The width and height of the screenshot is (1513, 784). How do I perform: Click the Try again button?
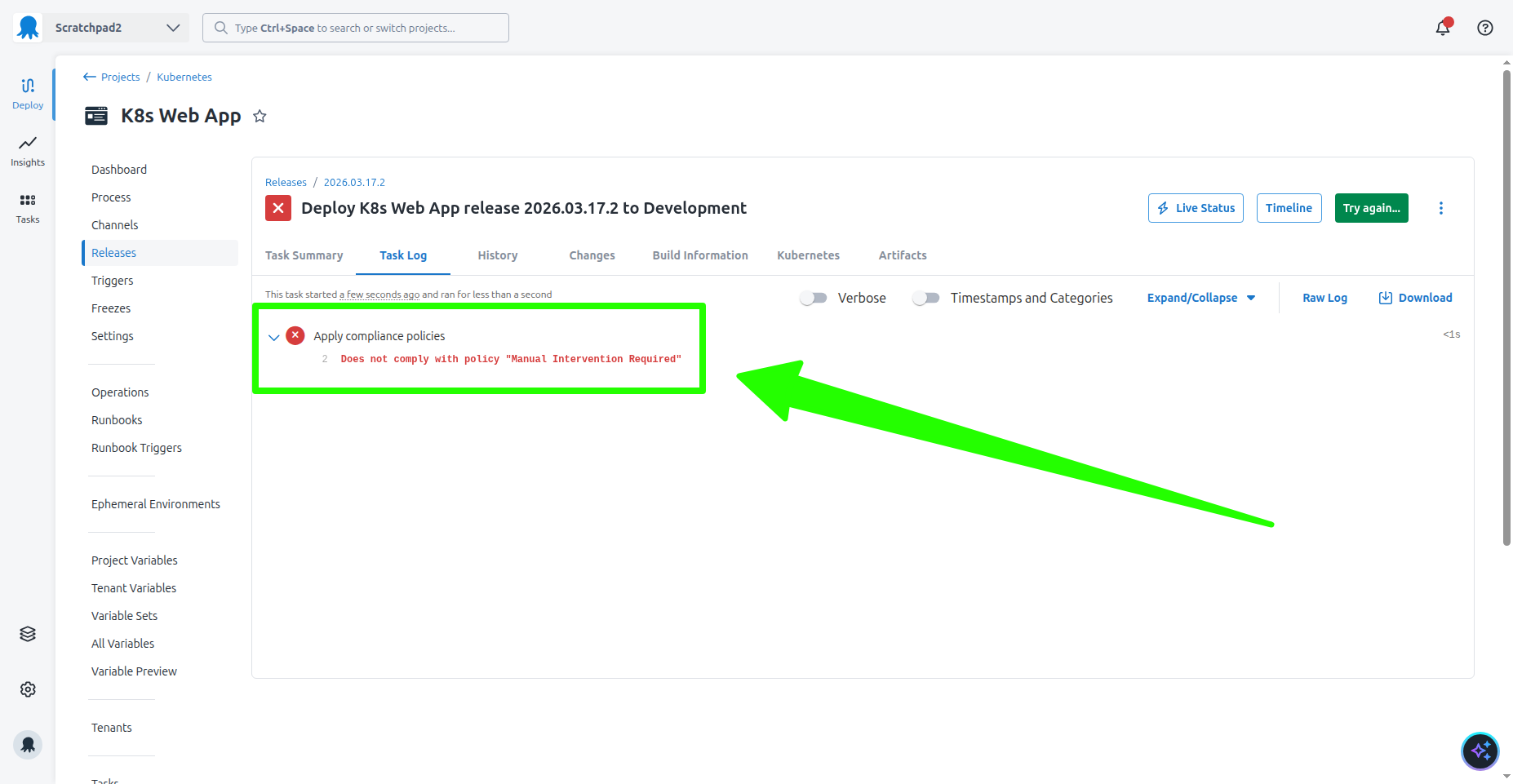click(1371, 208)
